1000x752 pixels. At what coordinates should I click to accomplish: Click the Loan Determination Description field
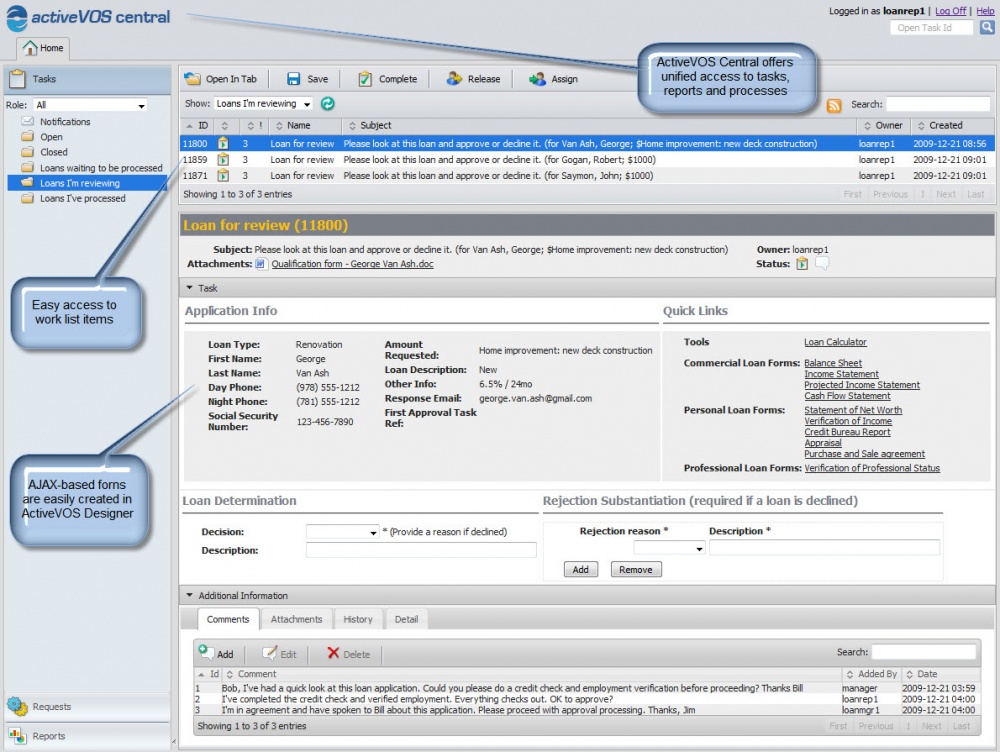click(x=421, y=550)
